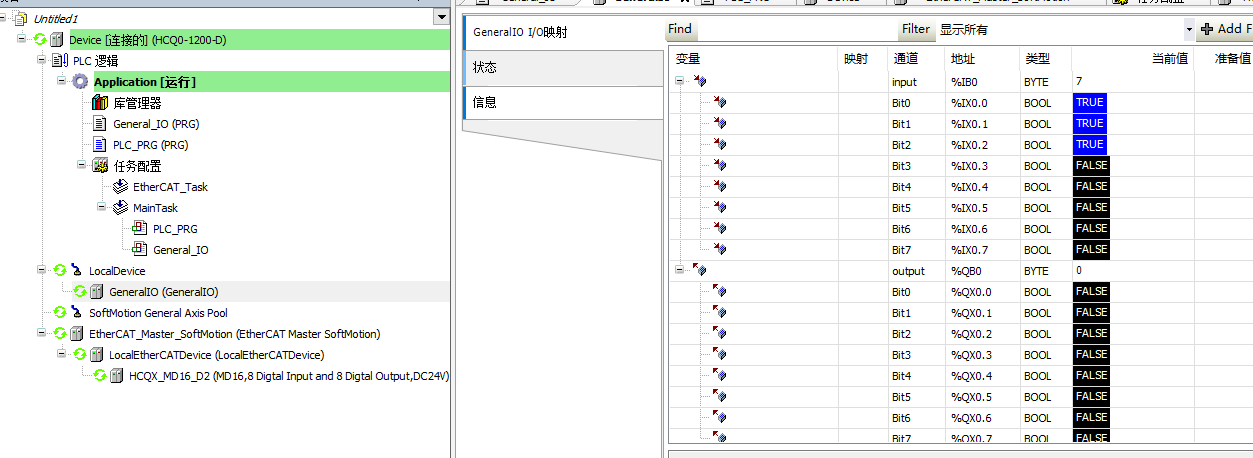Screen dimensions: 1253x458
Task: Click the FALSE value of input Bit3
Action: point(1090,166)
